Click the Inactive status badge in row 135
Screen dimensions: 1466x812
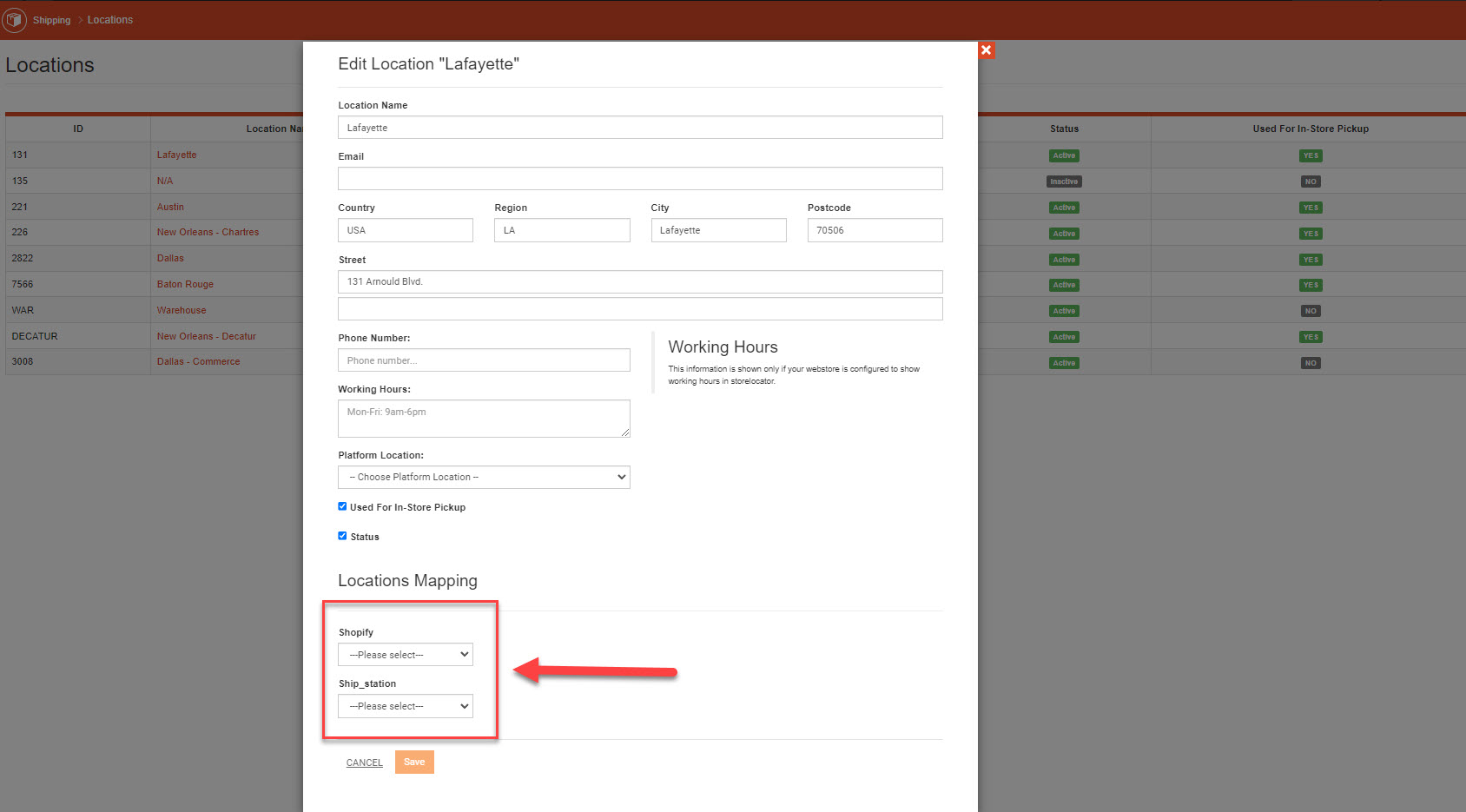pyautogui.click(x=1064, y=182)
